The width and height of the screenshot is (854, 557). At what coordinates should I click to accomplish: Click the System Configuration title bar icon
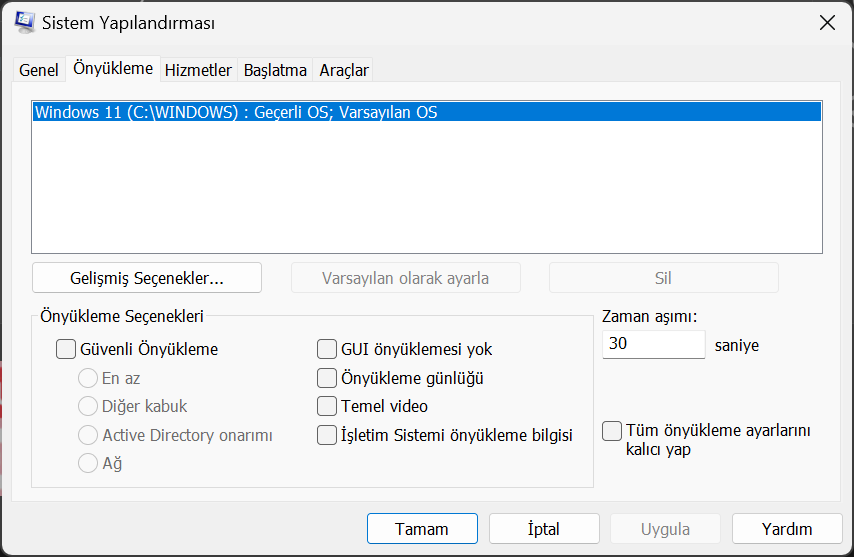pyautogui.click(x=22, y=22)
